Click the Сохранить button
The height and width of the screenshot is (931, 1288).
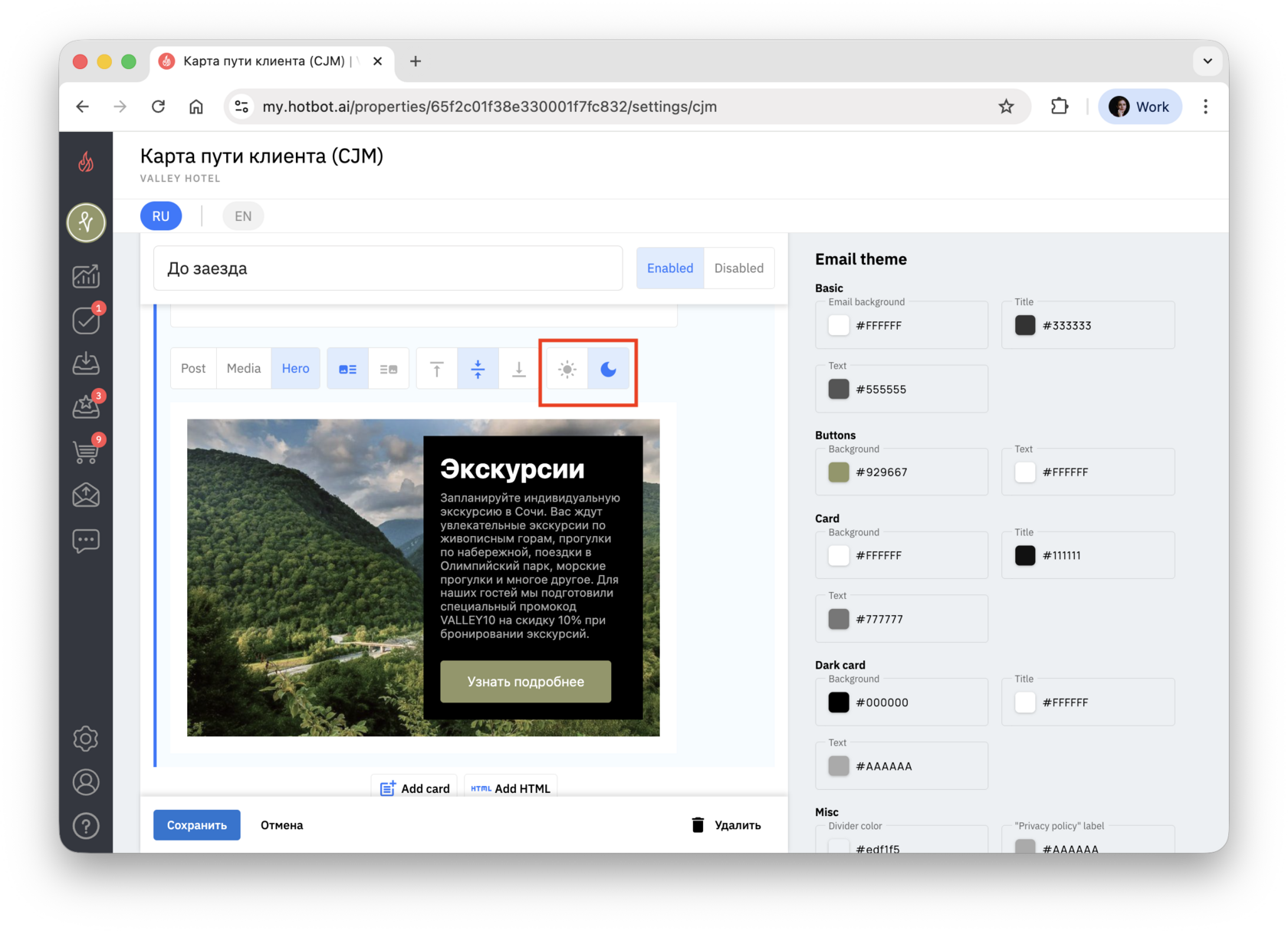pos(197,825)
